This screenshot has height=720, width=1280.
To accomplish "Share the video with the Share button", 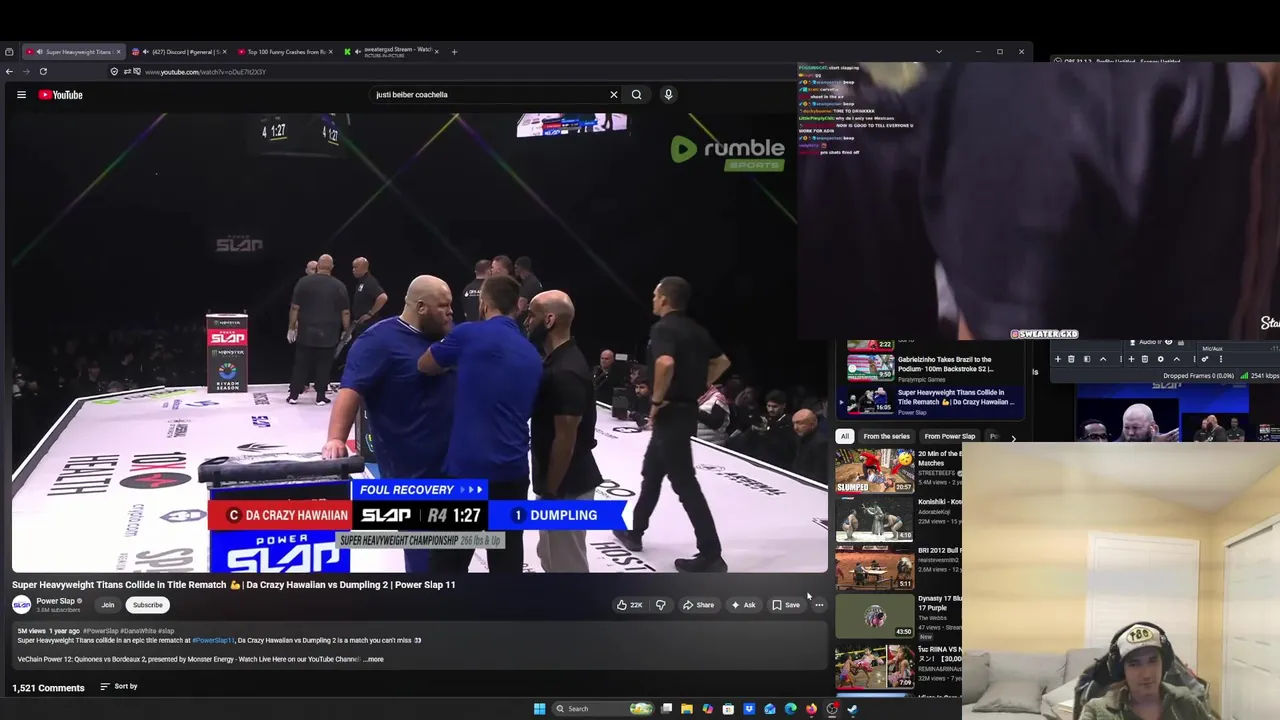I will (x=698, y=605).
